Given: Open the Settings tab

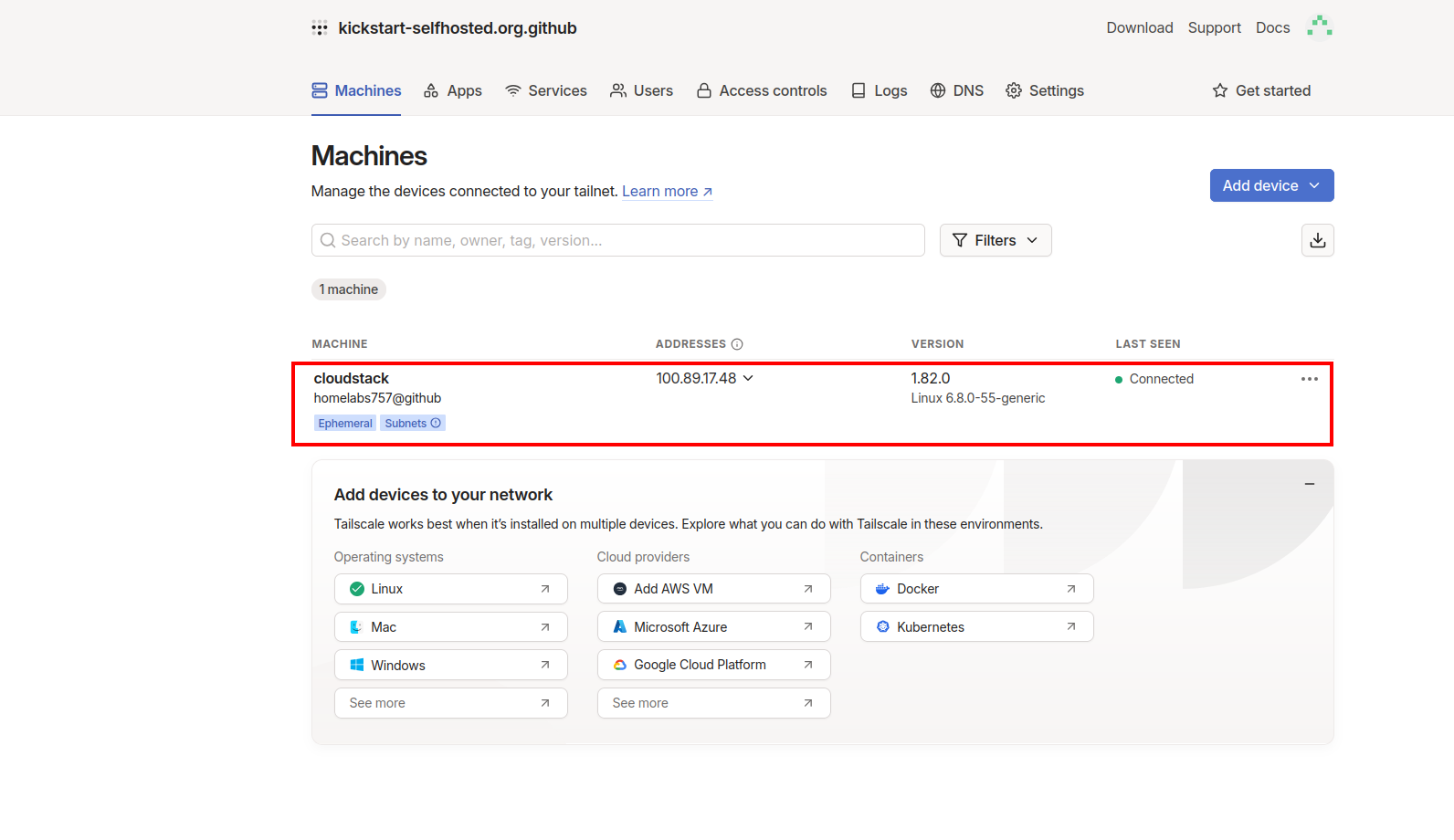Looking at the screenshot, I should 1045,90.
